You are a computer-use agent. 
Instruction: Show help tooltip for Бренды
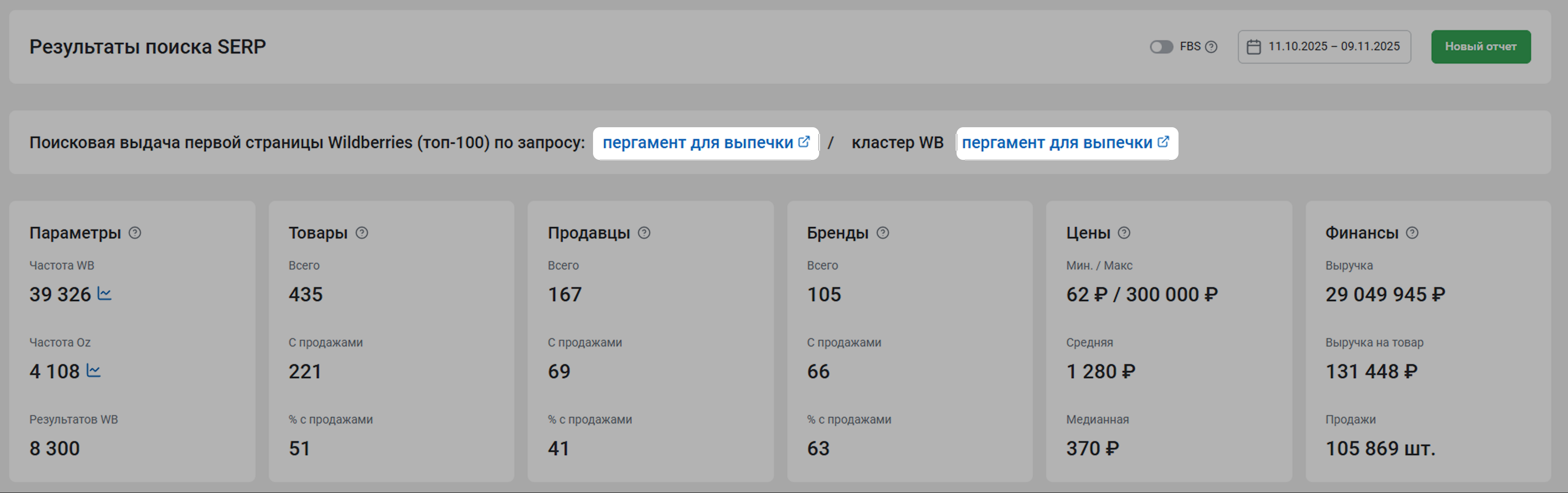click(882, 233)
